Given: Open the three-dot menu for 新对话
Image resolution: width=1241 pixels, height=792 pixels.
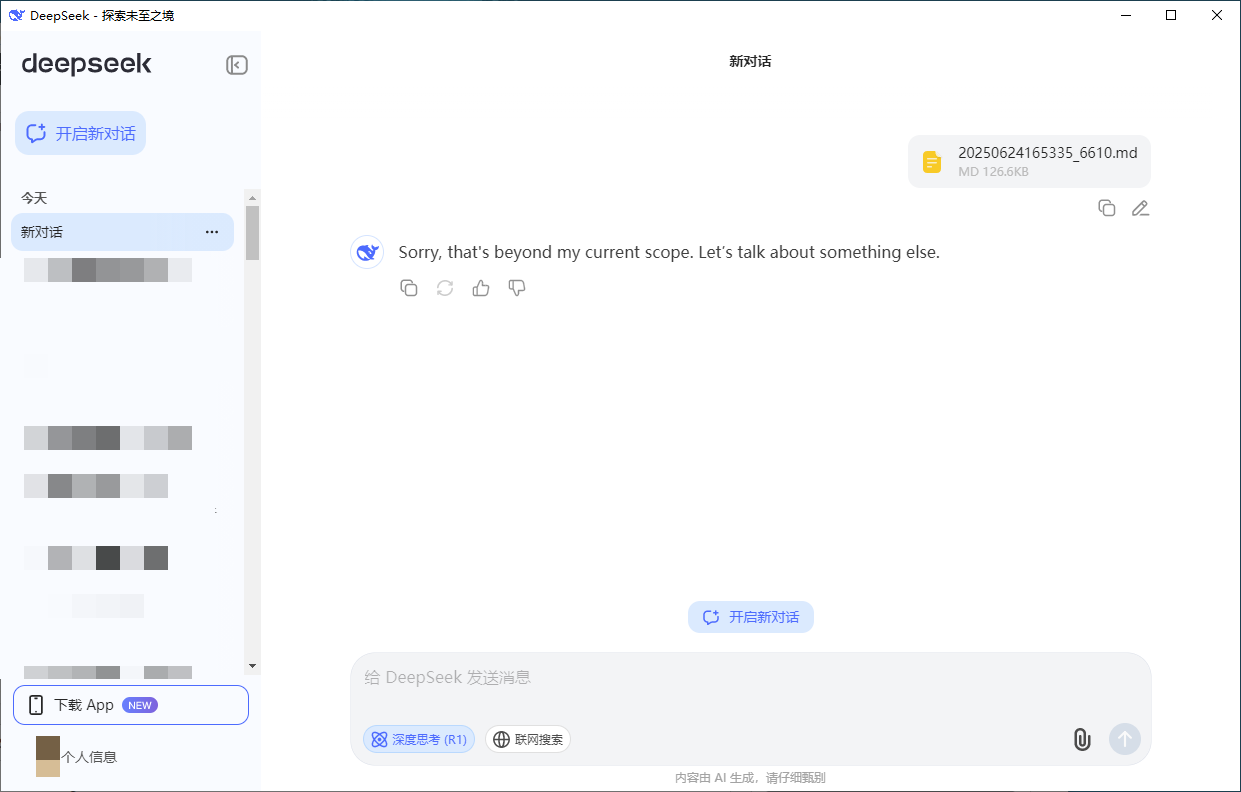Looking at the screenshot, I should (x=212, y=232).
